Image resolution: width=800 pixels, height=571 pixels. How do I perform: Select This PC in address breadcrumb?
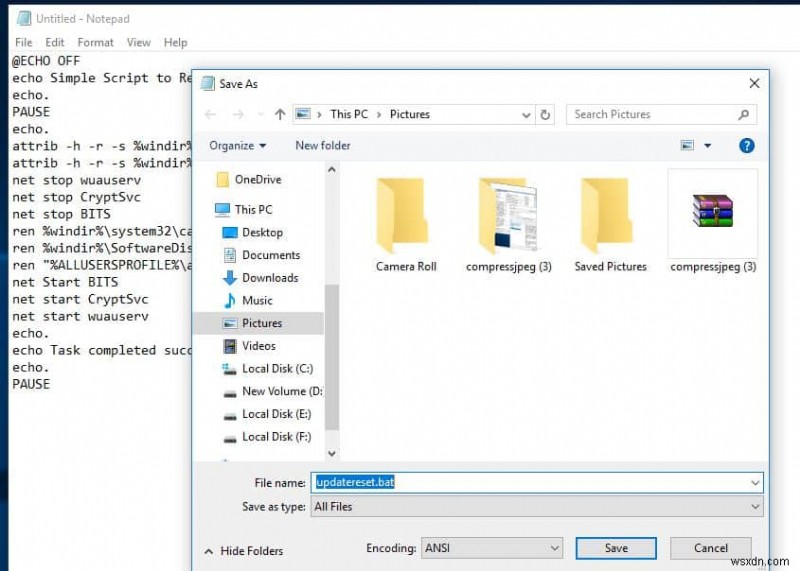(x=349, y=114)
